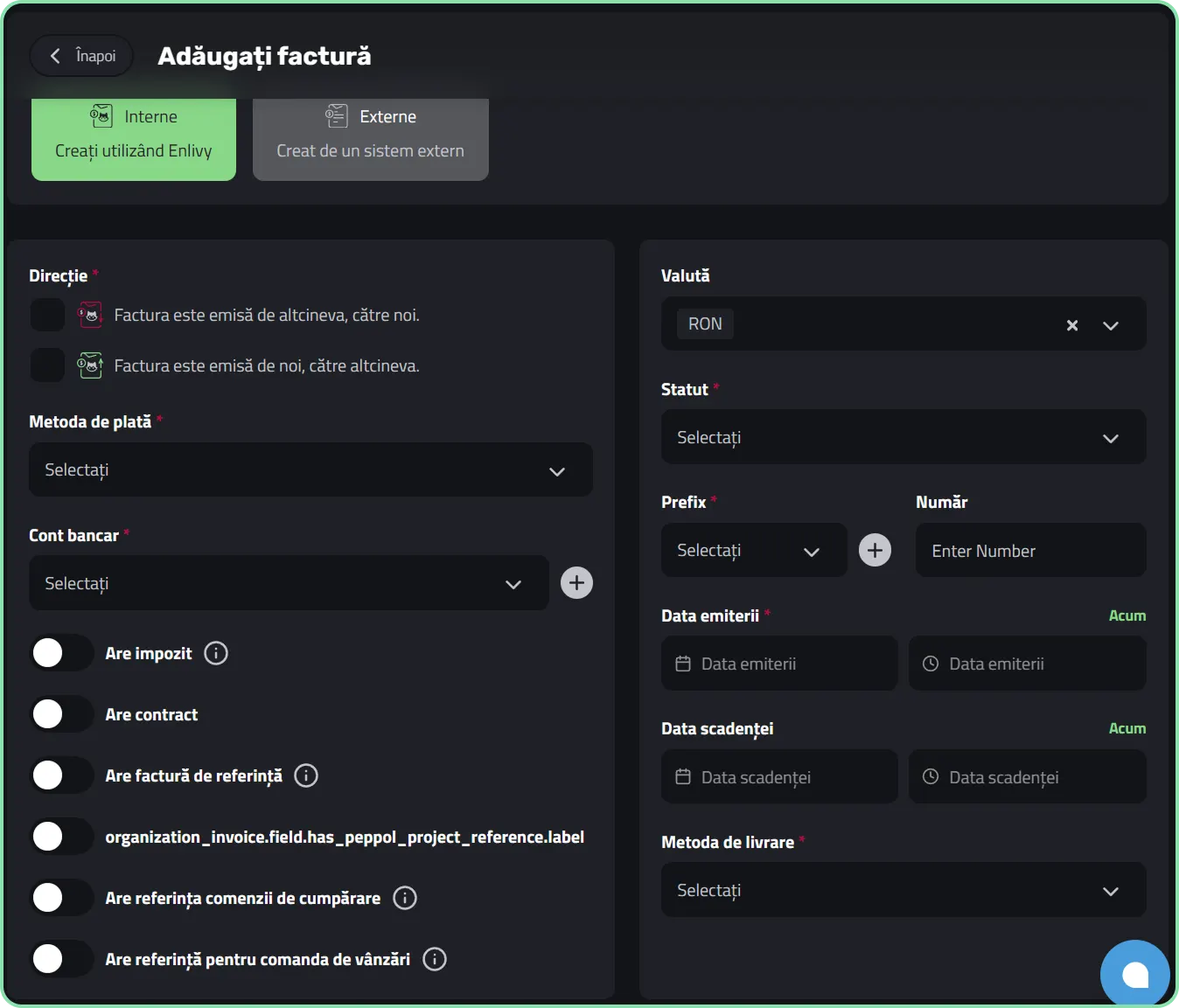Enable the Are contract switch

(x=62, y=713)
